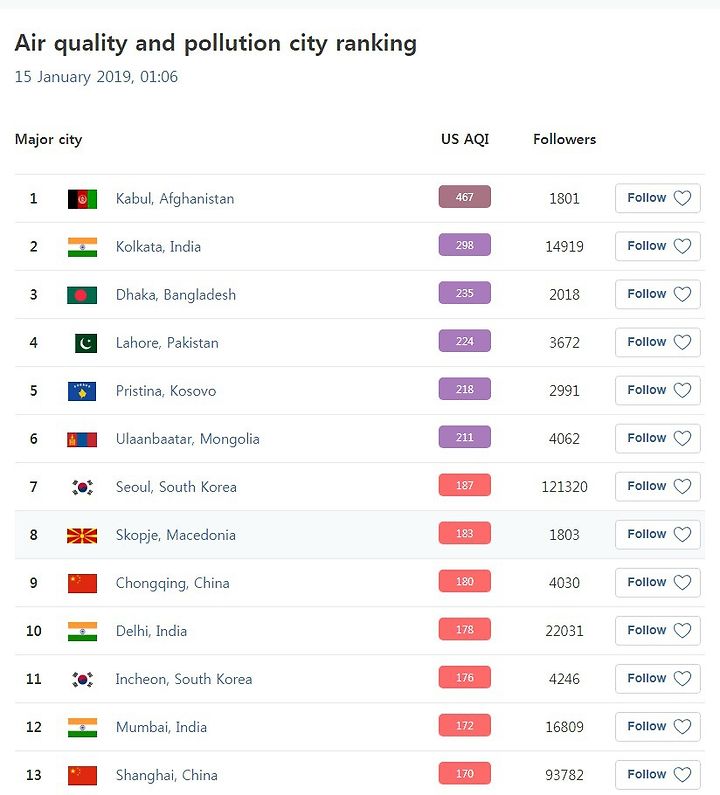Click the Pakistan flag beside Lahore
Viewport: 720px width, 795px height.
point(86,343)
